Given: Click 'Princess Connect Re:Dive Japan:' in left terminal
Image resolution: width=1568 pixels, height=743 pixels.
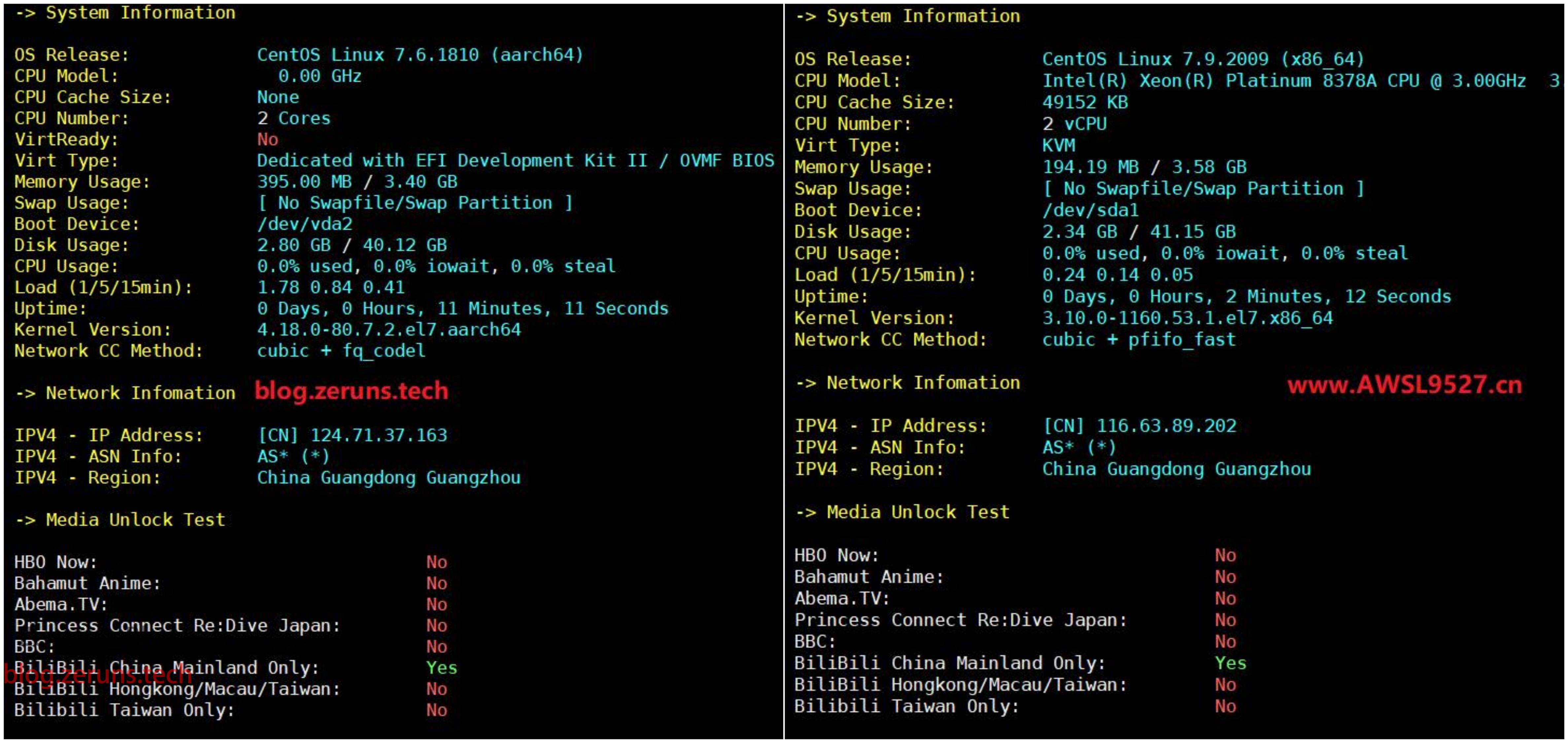Looking at the screenshot, I should (177, 625).
